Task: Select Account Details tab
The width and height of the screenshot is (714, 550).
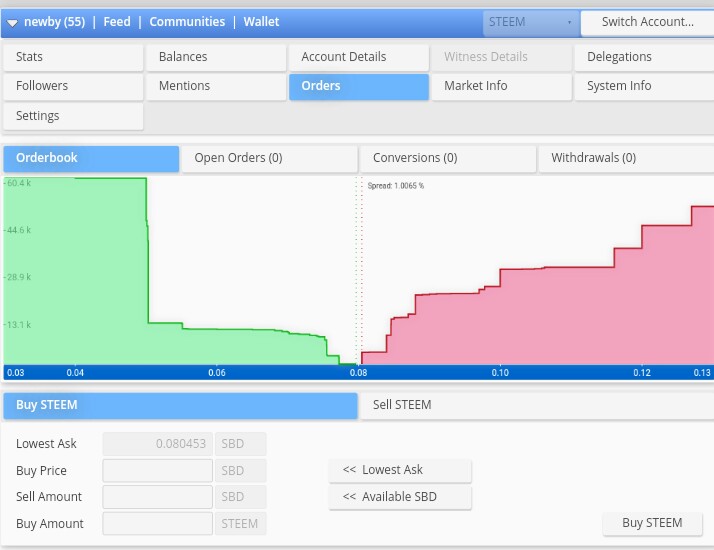Action: tap(359, 57)
